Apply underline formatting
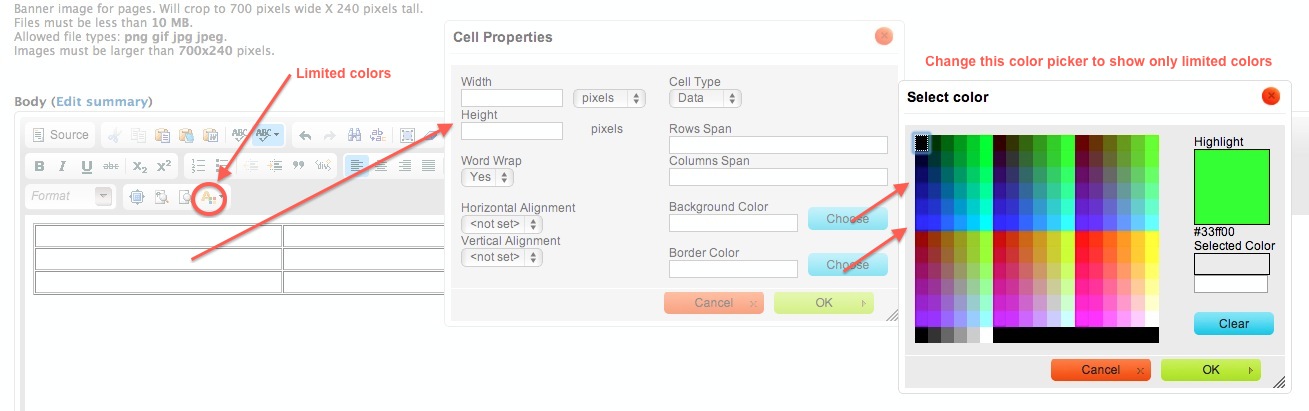Image resolution: width=1309 pixels, height=411 pixels. [87, 166]
